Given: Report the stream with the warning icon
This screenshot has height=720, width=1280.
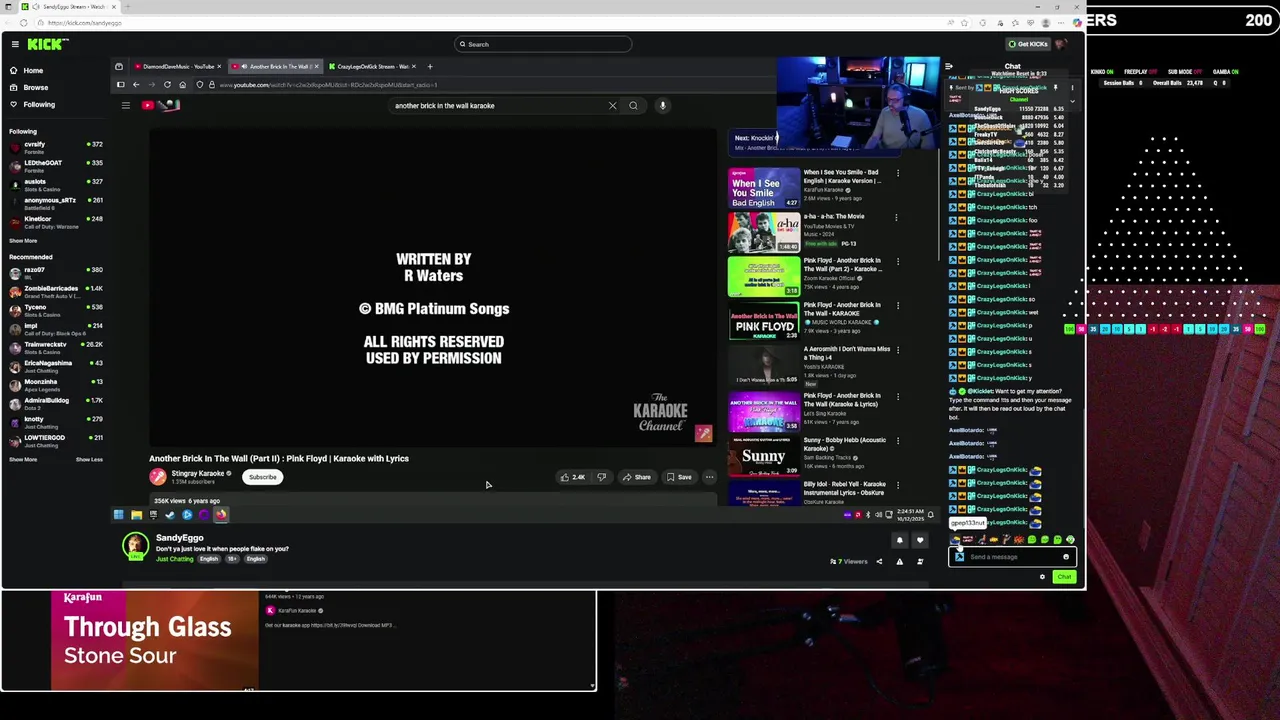Looking at the screenshot, I should tap(899, 562).
